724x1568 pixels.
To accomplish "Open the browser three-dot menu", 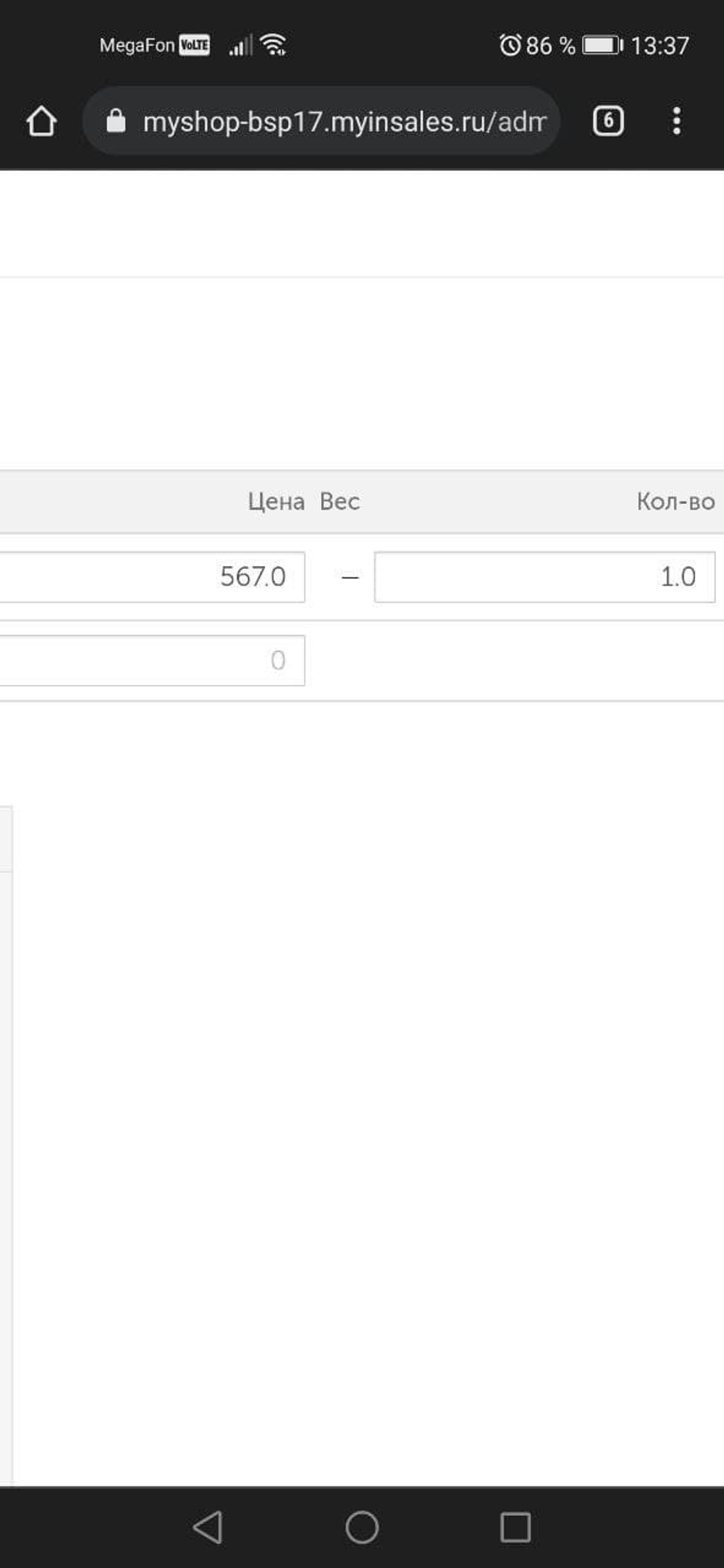I will tap(676, 121).
